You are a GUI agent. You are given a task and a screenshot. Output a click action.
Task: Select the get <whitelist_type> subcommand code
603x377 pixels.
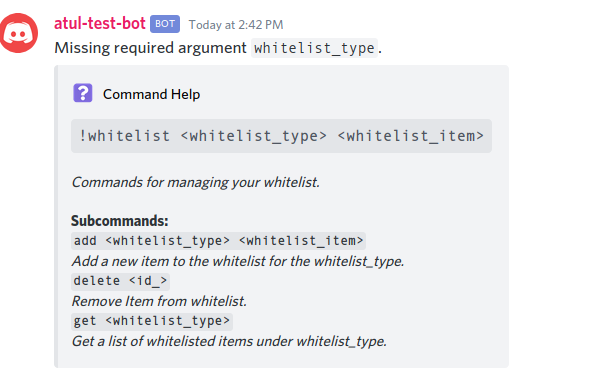click(x=152, y=321)
